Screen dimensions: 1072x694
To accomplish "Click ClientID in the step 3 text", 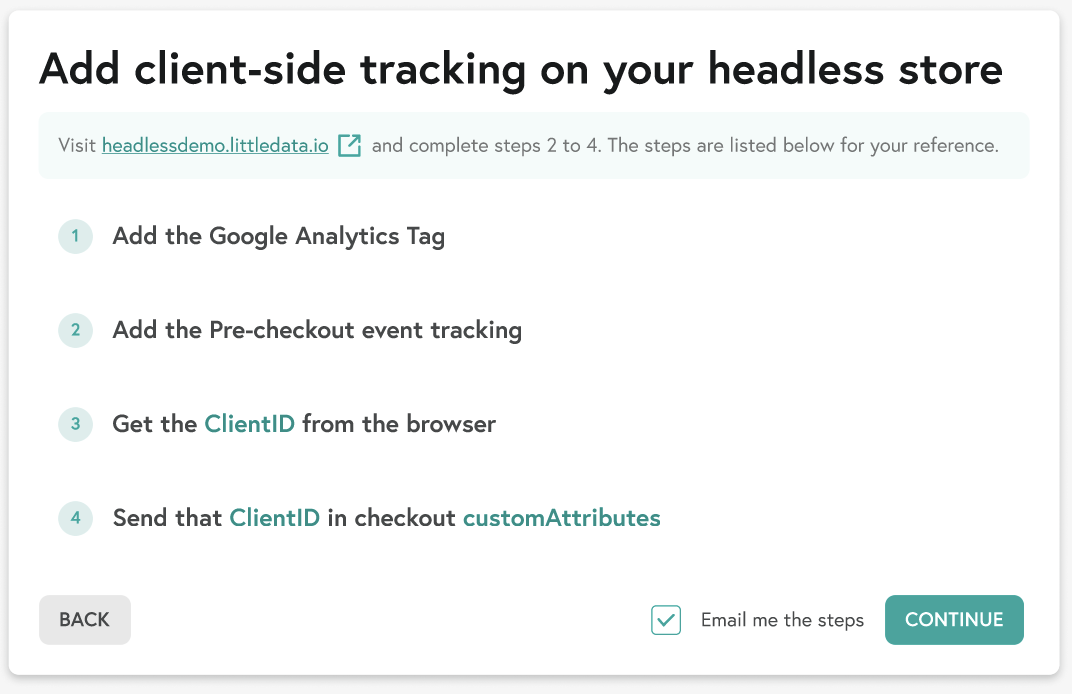I will click(x=249, y=424).
